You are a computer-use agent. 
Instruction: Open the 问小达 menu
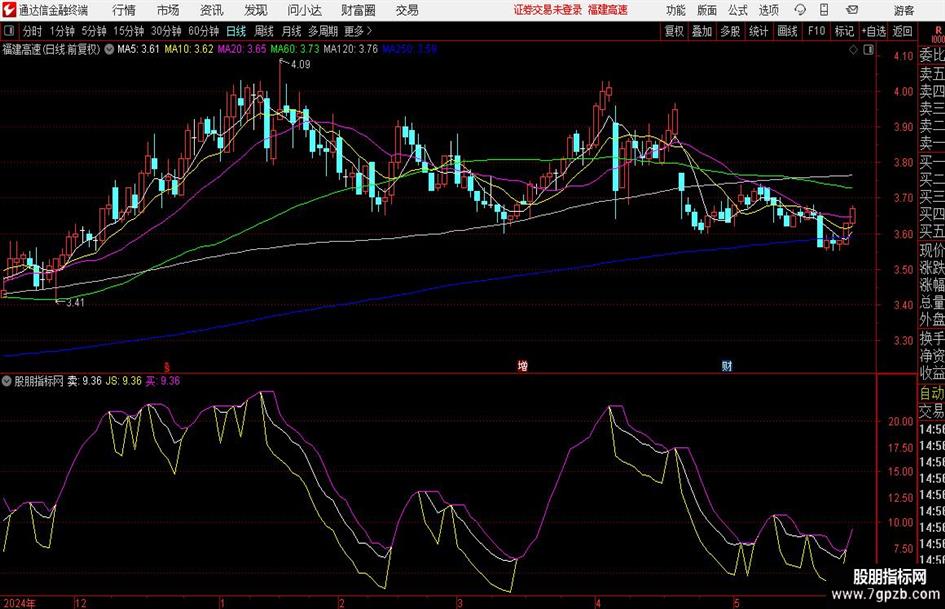pyautogui.click(x=304, y=10)
